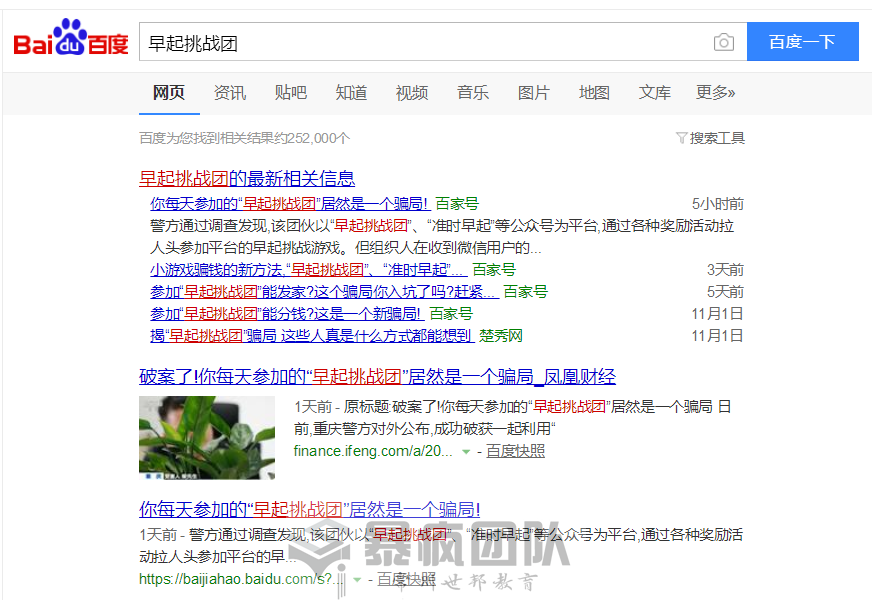Click result count text 约252,000个
872x600 pixels.
(311, 138)
